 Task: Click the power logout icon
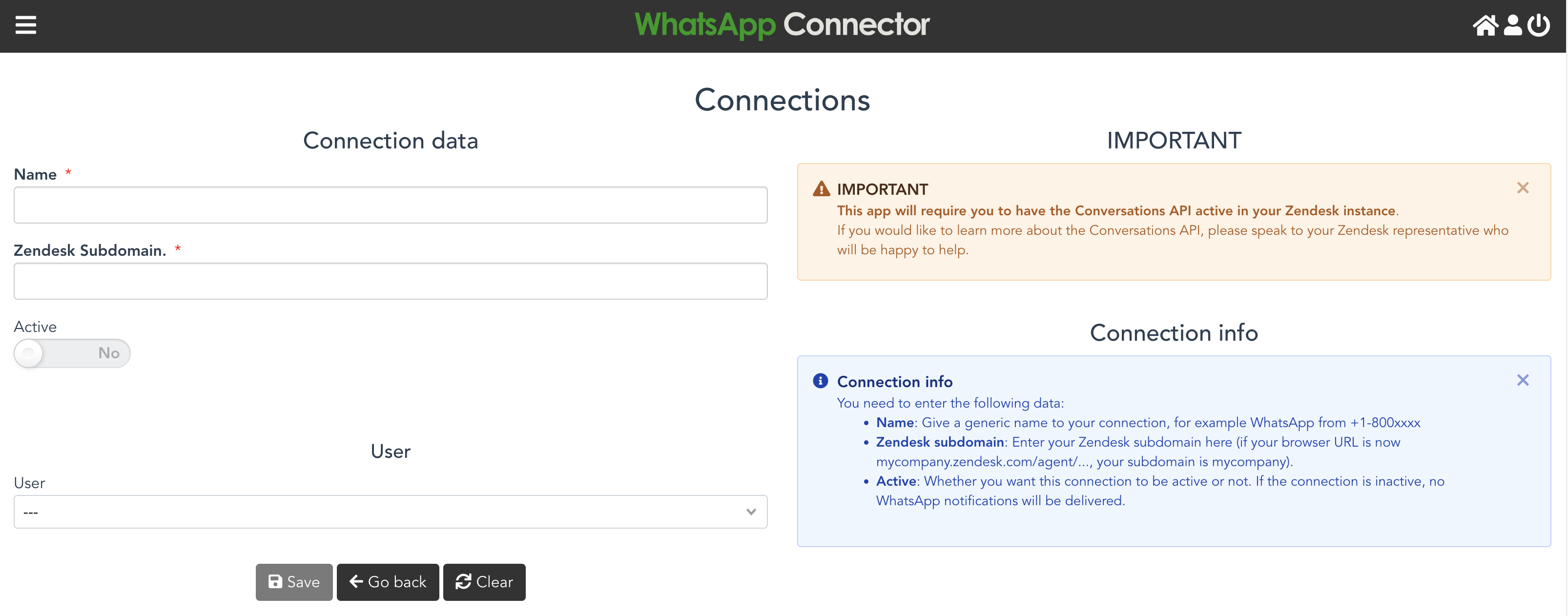1538,25
